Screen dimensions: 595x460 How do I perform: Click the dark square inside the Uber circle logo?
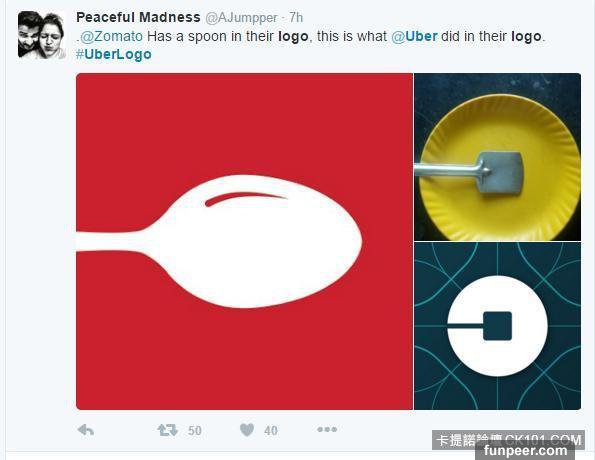497,326
